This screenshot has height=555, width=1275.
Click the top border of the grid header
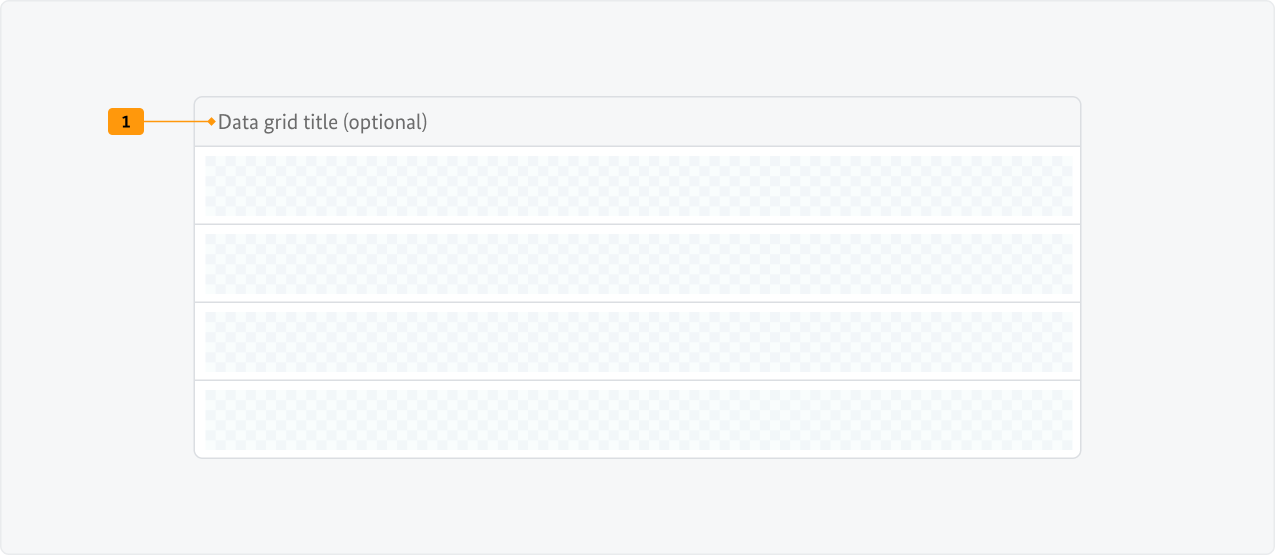(638, 97)
